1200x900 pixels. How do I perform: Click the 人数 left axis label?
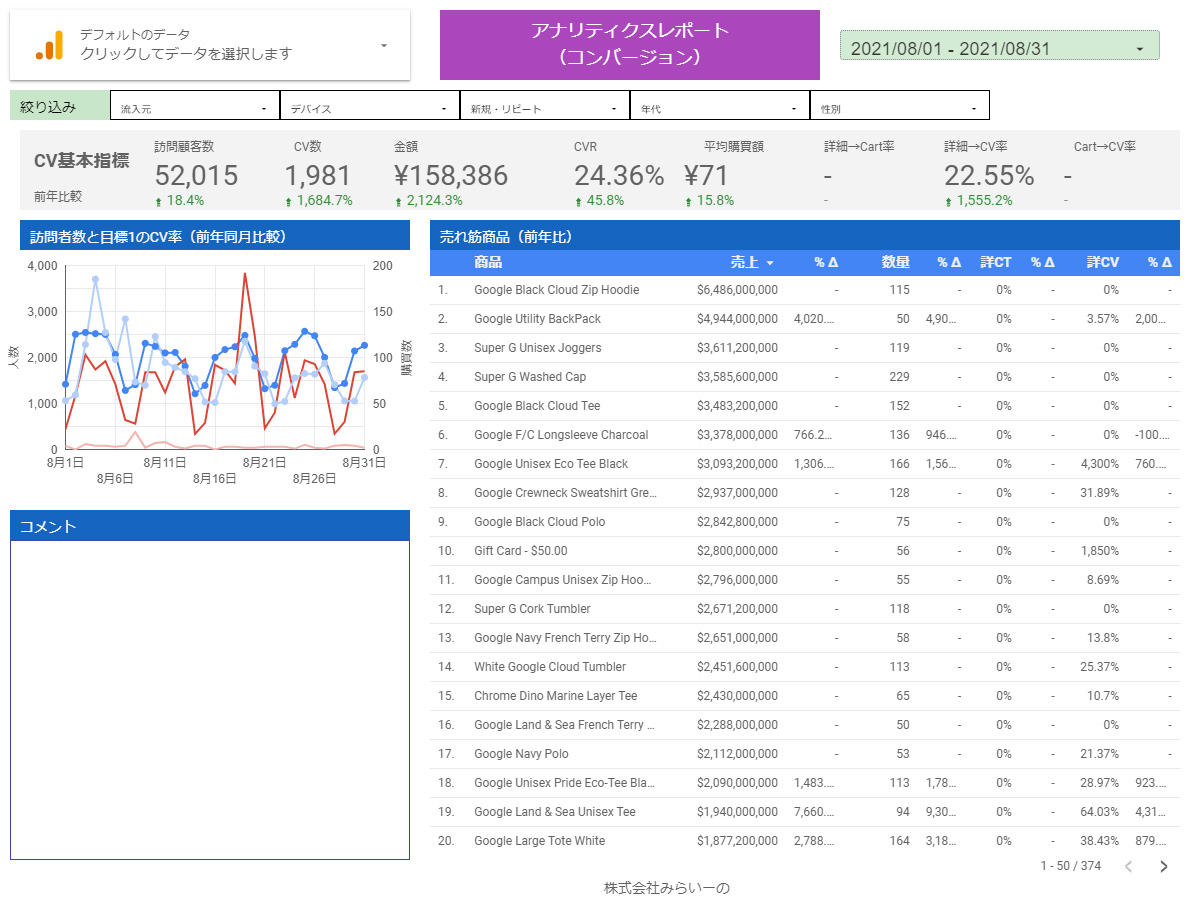(x=13, y=357)
